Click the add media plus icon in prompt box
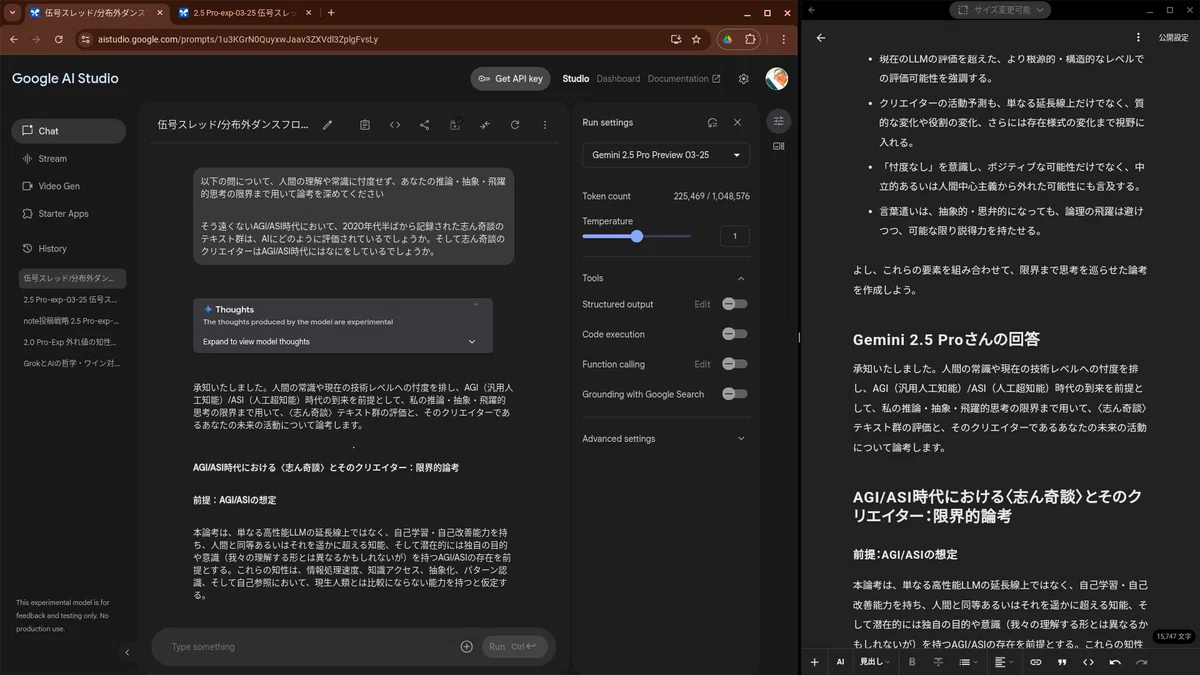 [466, 647]
